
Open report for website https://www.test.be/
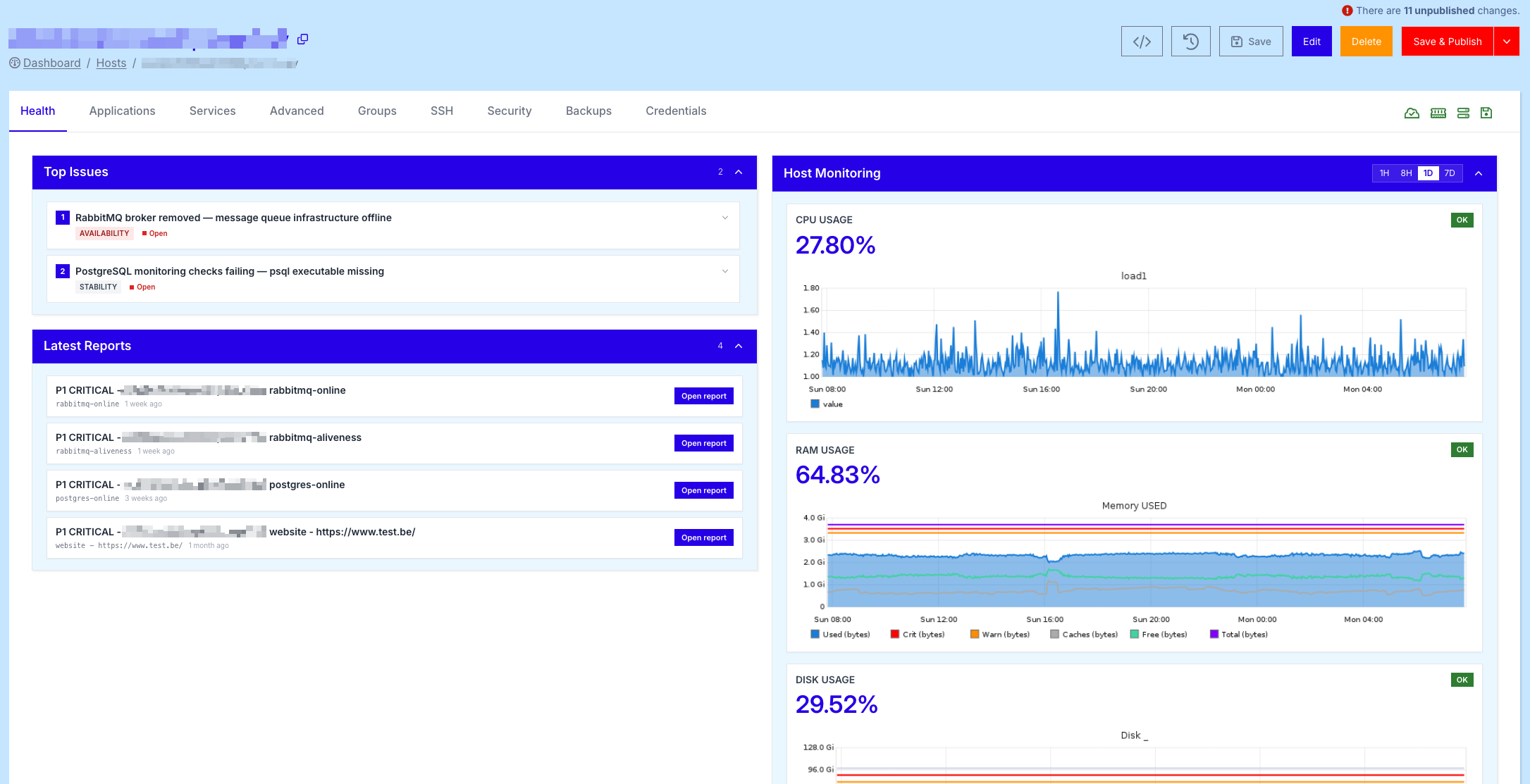704,537
